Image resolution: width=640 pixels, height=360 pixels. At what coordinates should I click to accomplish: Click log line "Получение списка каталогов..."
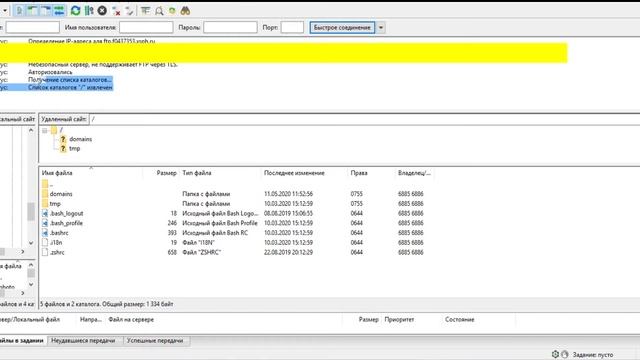pyautogui.click(x=70, y=80)
